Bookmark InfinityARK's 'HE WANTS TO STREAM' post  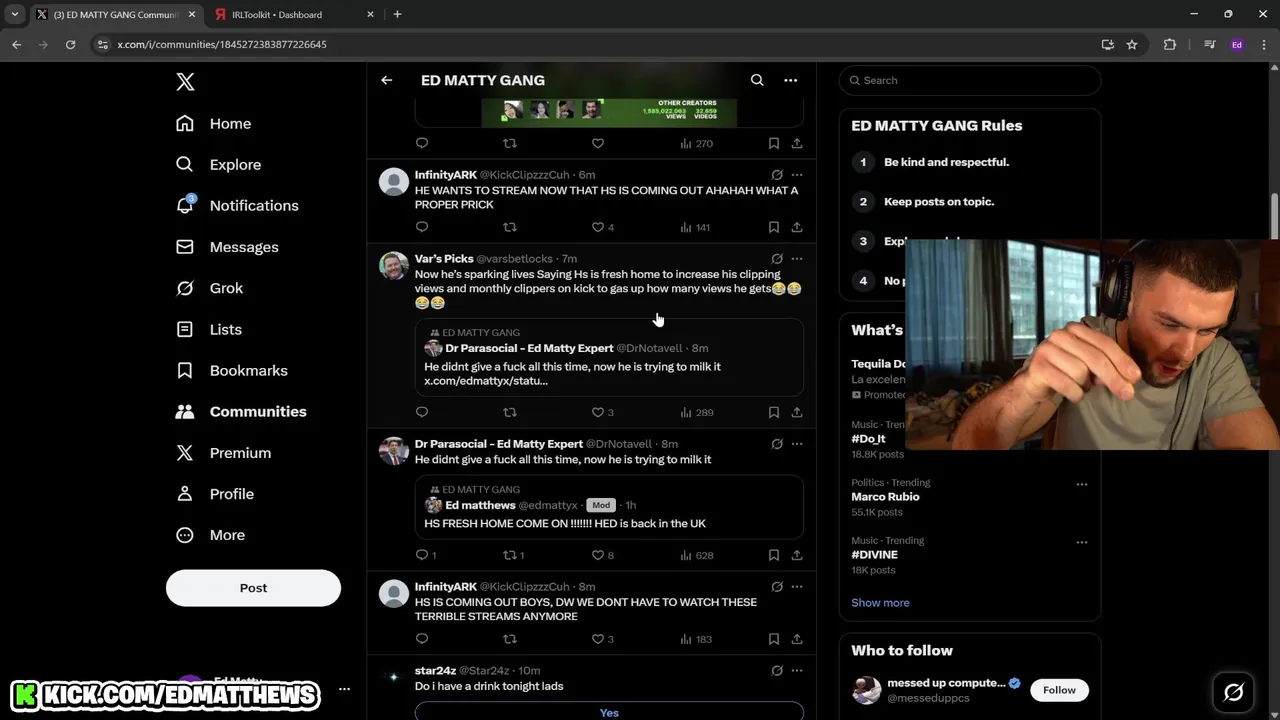(774, 227)
